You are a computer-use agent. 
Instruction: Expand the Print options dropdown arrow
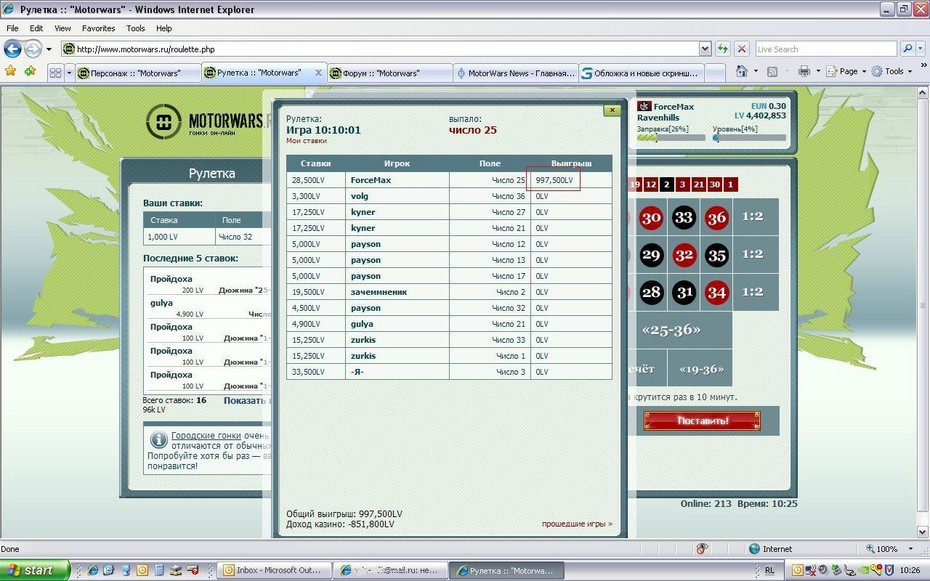[818, 71]
